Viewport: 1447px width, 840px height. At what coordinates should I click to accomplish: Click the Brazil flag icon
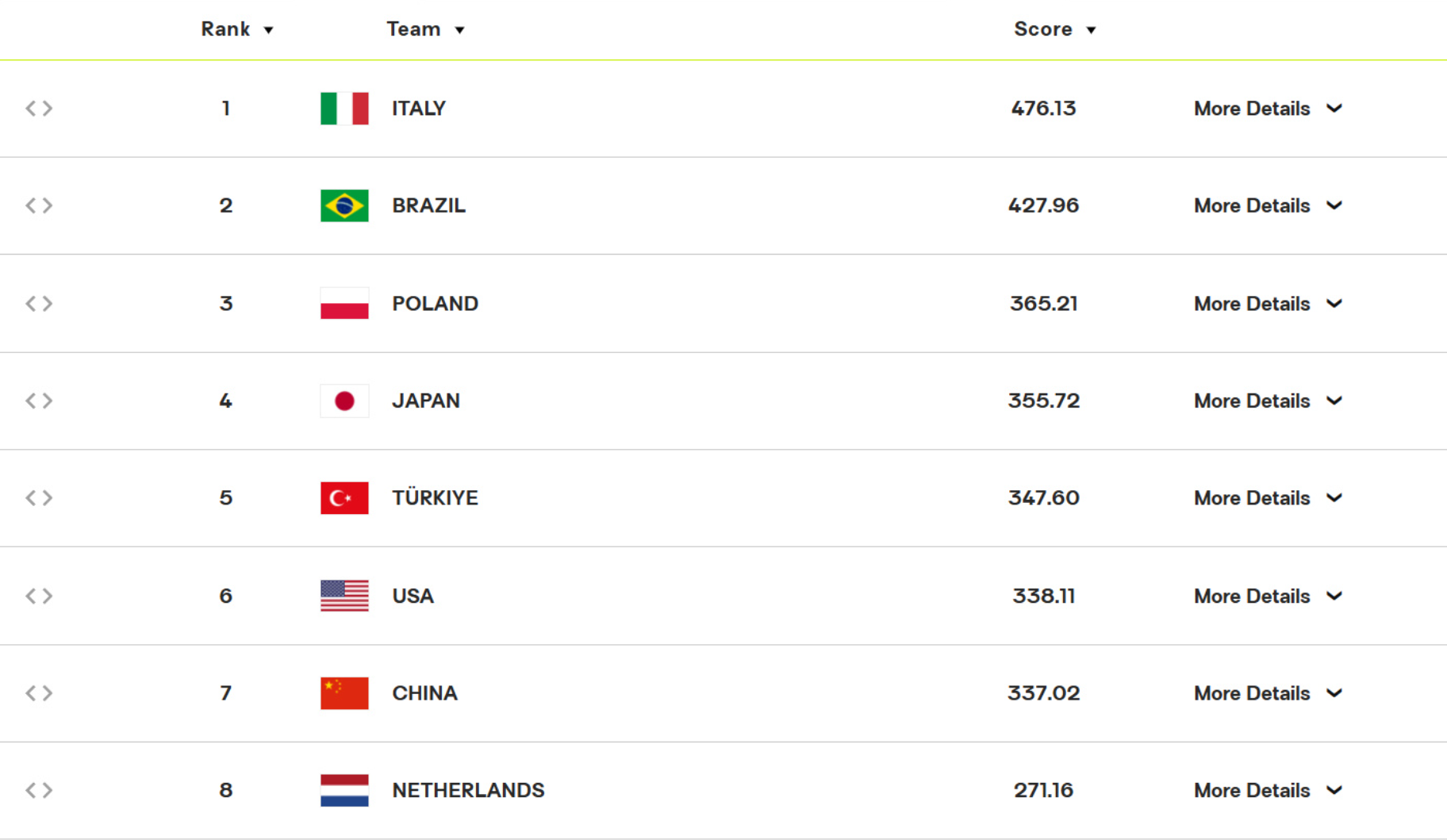344,205
